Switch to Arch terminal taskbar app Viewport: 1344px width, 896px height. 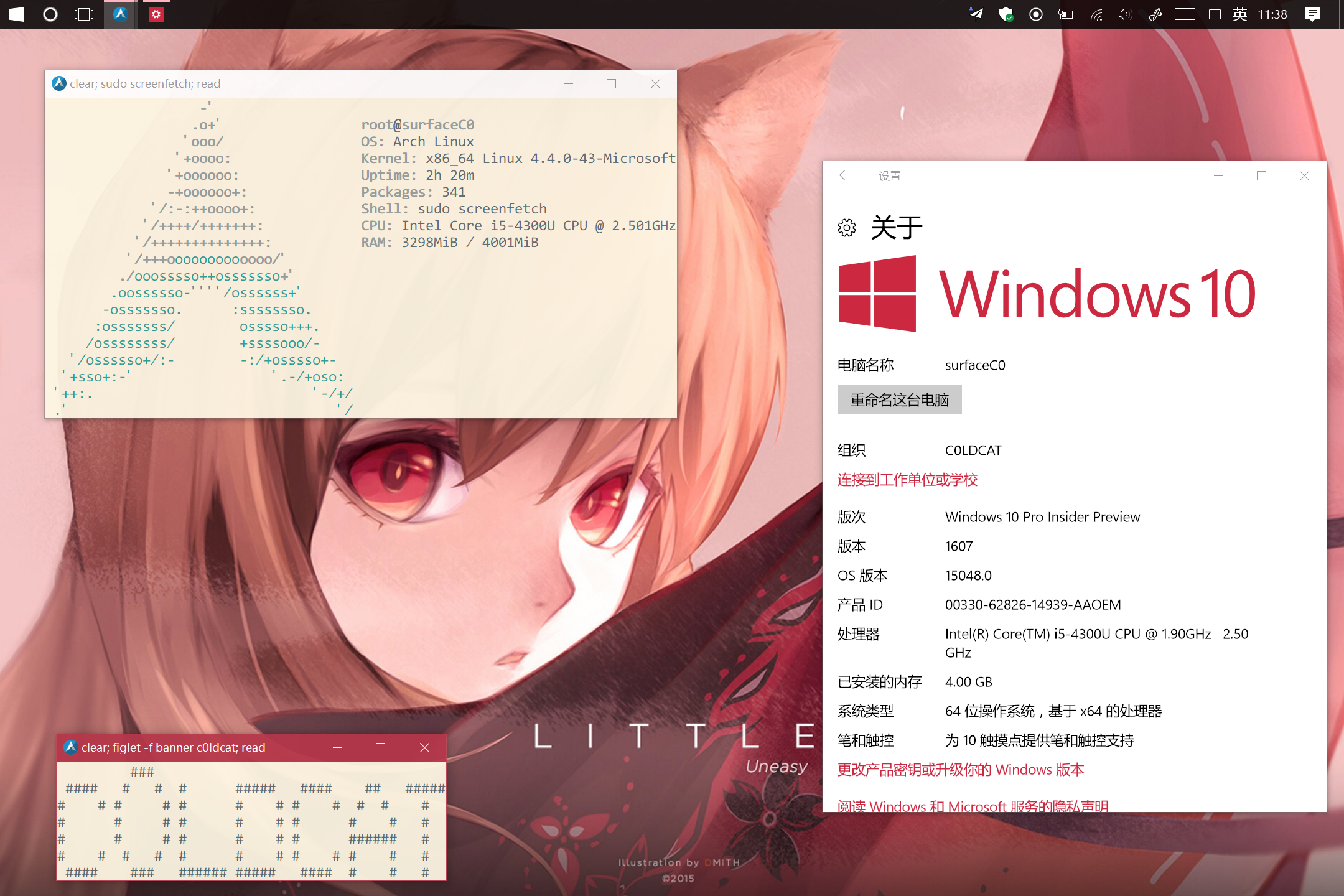coord(121,14)
